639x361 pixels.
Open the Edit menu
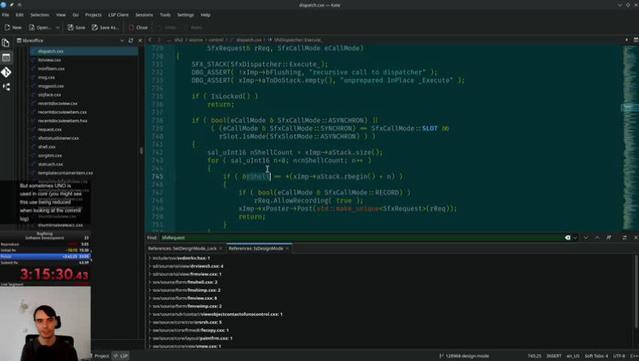click(x=20, y=15)
